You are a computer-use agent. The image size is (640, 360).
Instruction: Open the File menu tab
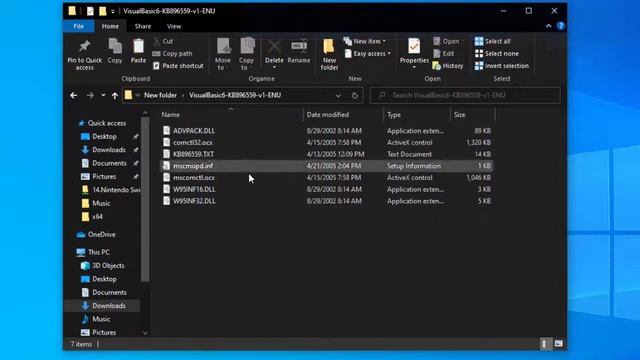point(78,26)
